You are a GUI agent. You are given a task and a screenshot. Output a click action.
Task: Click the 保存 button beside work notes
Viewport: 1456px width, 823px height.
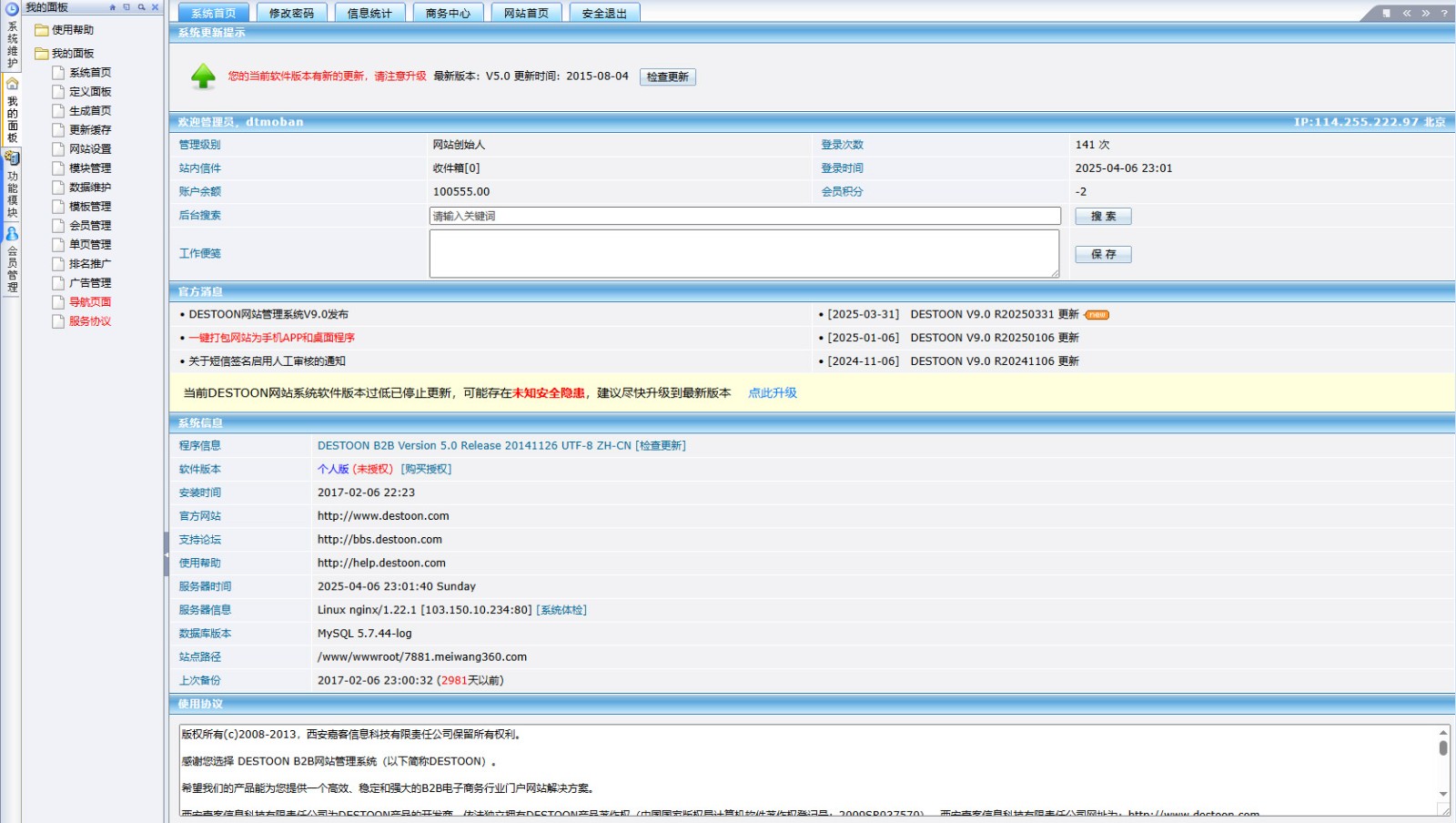(x=1103, y=254)
